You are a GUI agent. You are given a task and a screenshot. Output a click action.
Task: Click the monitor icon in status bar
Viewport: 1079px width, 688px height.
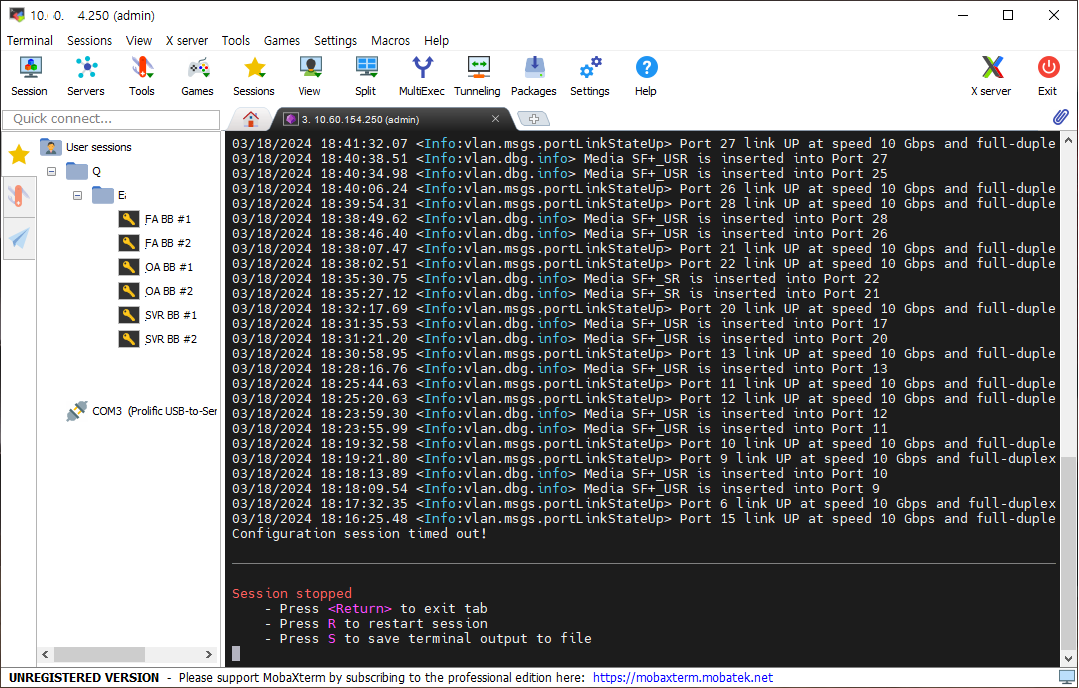click(x=1067, y=678)
